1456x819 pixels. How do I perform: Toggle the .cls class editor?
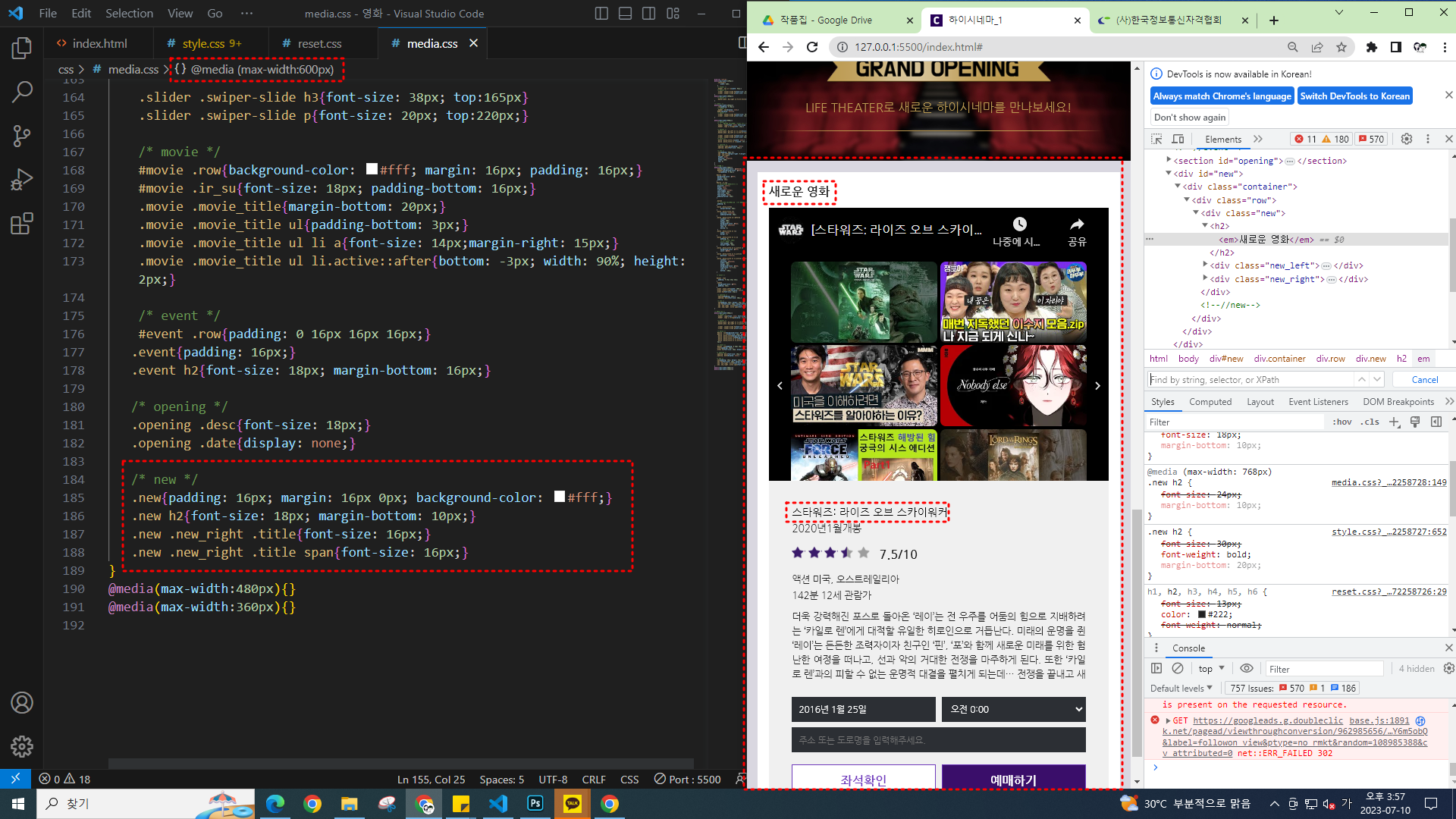1370,422
